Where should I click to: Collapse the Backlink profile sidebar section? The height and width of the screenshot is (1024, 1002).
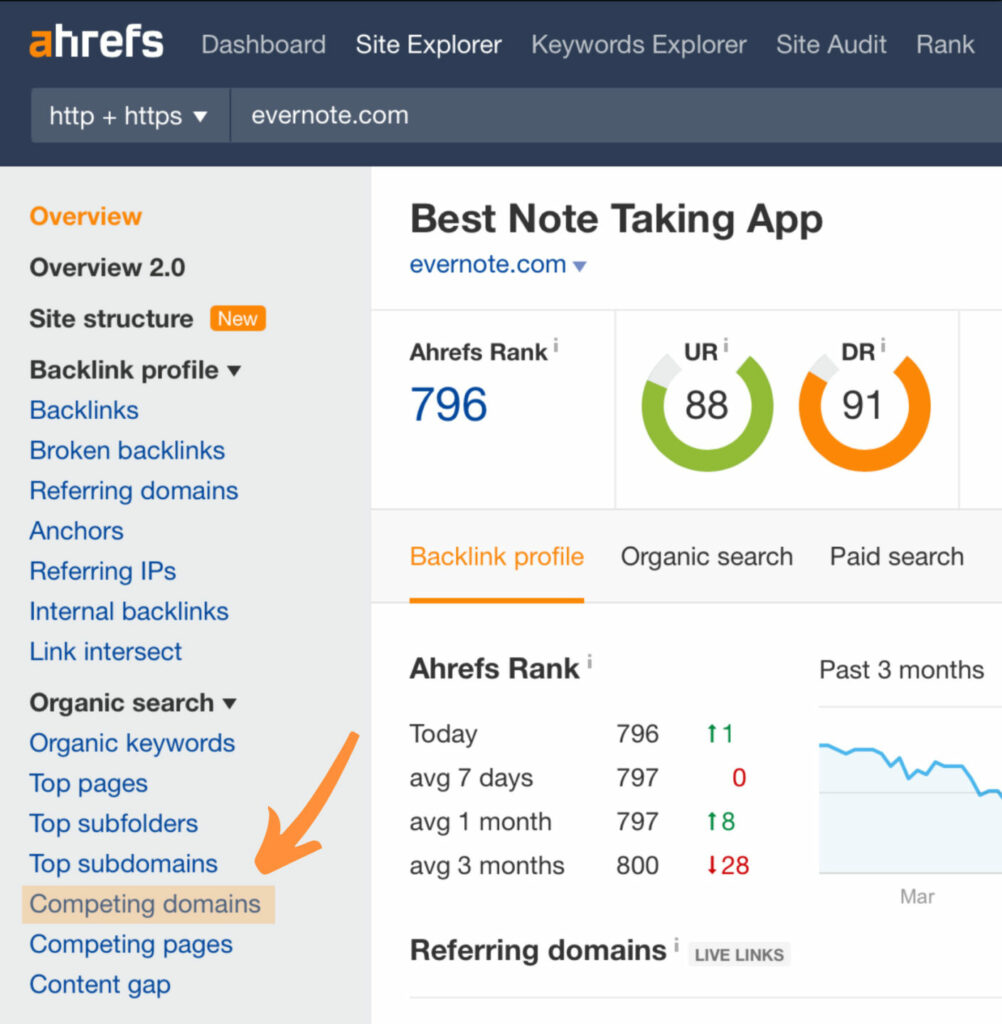click(234, 371)
